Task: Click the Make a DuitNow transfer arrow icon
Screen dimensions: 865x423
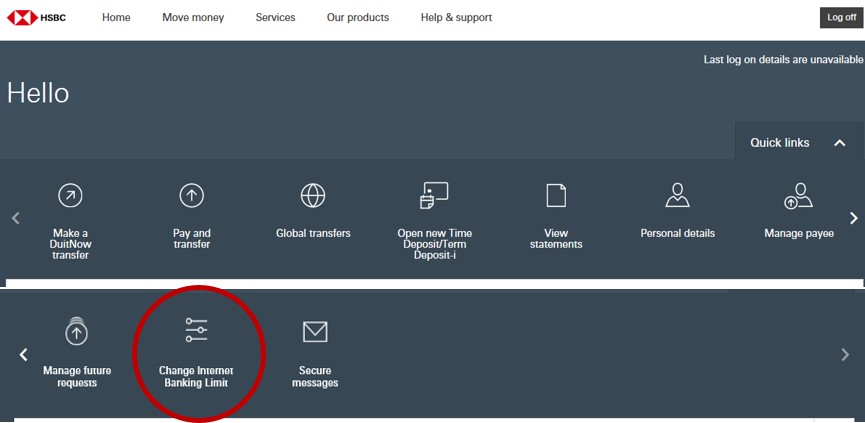Action: 70,195
